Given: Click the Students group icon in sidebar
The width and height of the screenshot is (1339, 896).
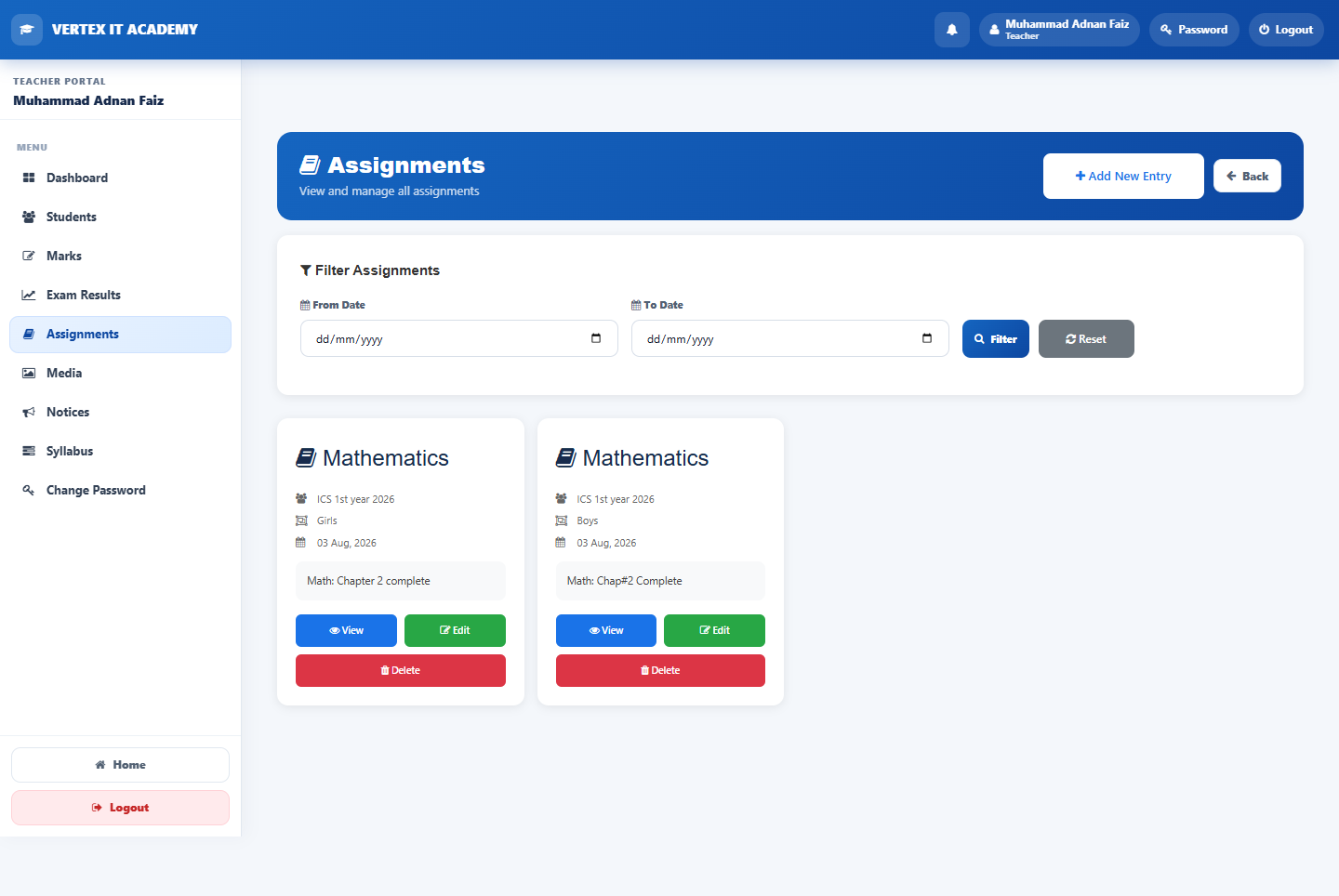Looking at the screenshot, I should pos(29,217).
